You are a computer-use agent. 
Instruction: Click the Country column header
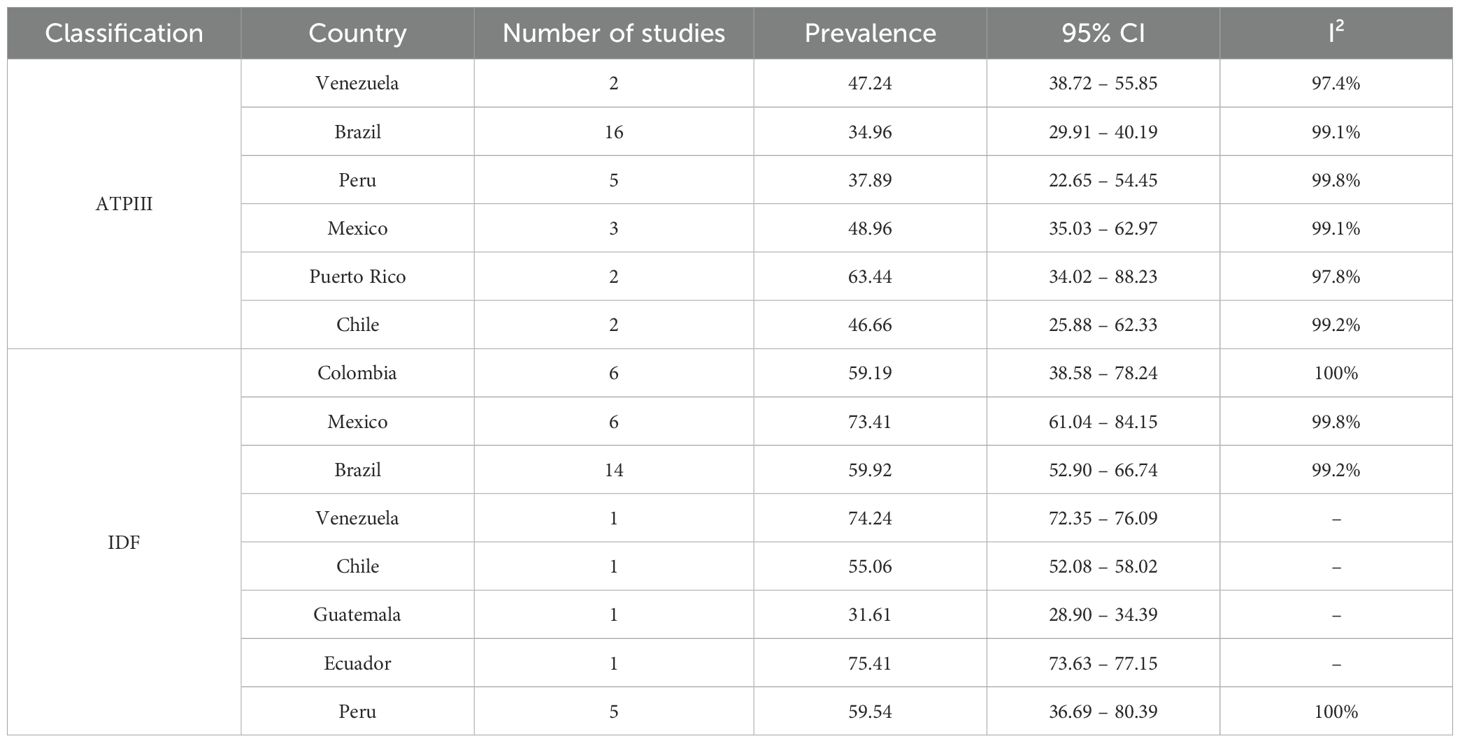[358, 33]
